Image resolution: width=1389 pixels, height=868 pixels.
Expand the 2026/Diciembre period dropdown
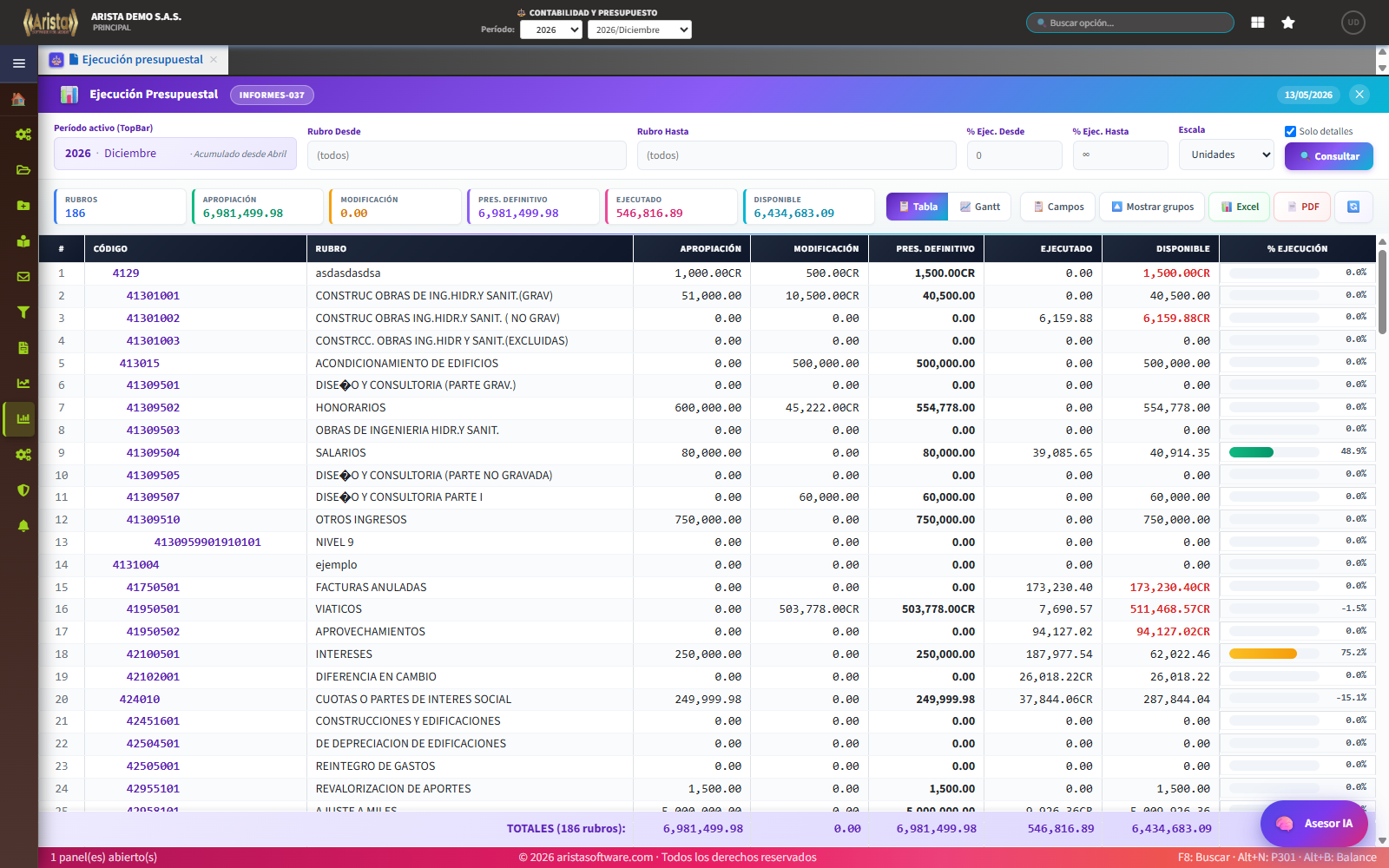pyautogui.click(x=640, y=30)
